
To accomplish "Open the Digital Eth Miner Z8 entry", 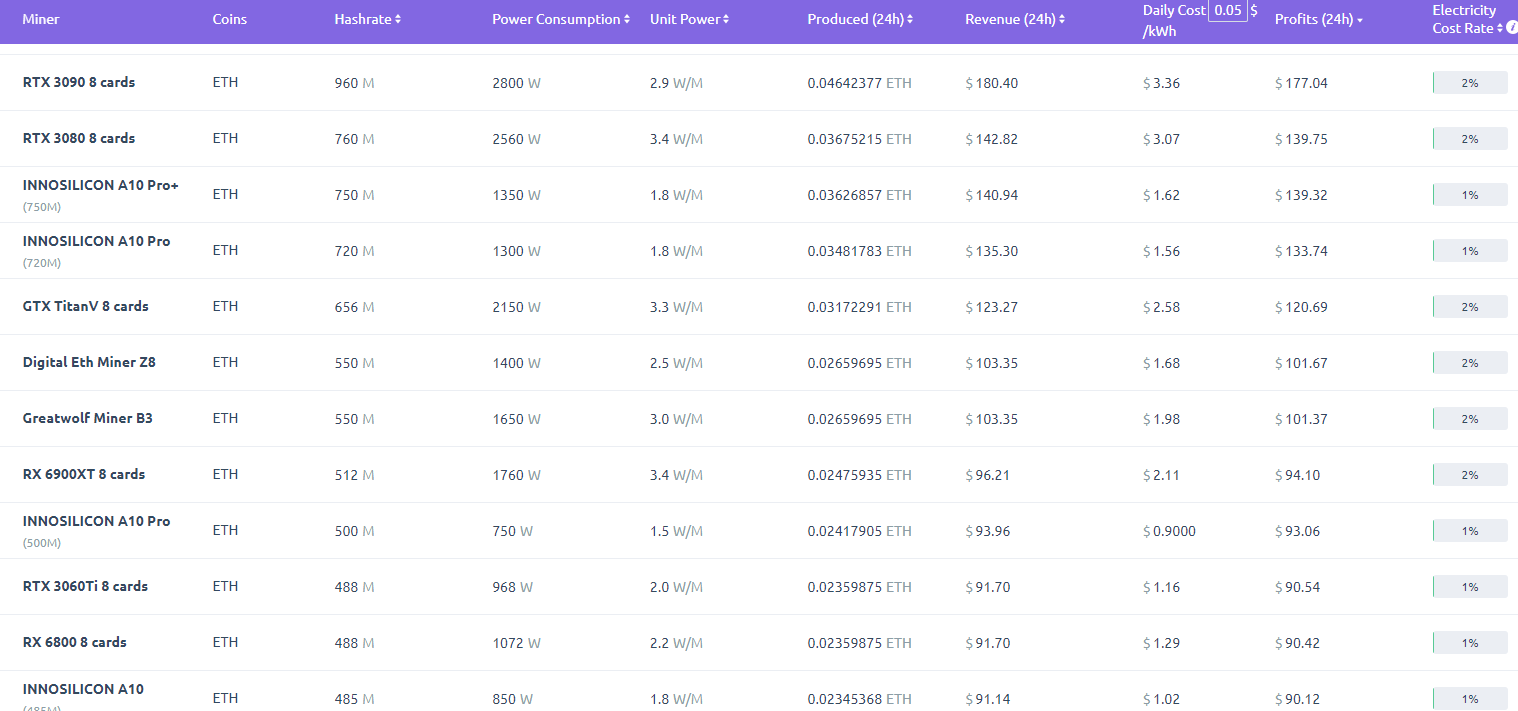I will click(89, 362).
